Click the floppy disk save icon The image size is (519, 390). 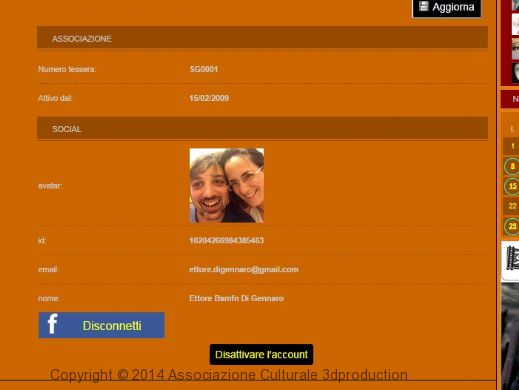[424, 6]
